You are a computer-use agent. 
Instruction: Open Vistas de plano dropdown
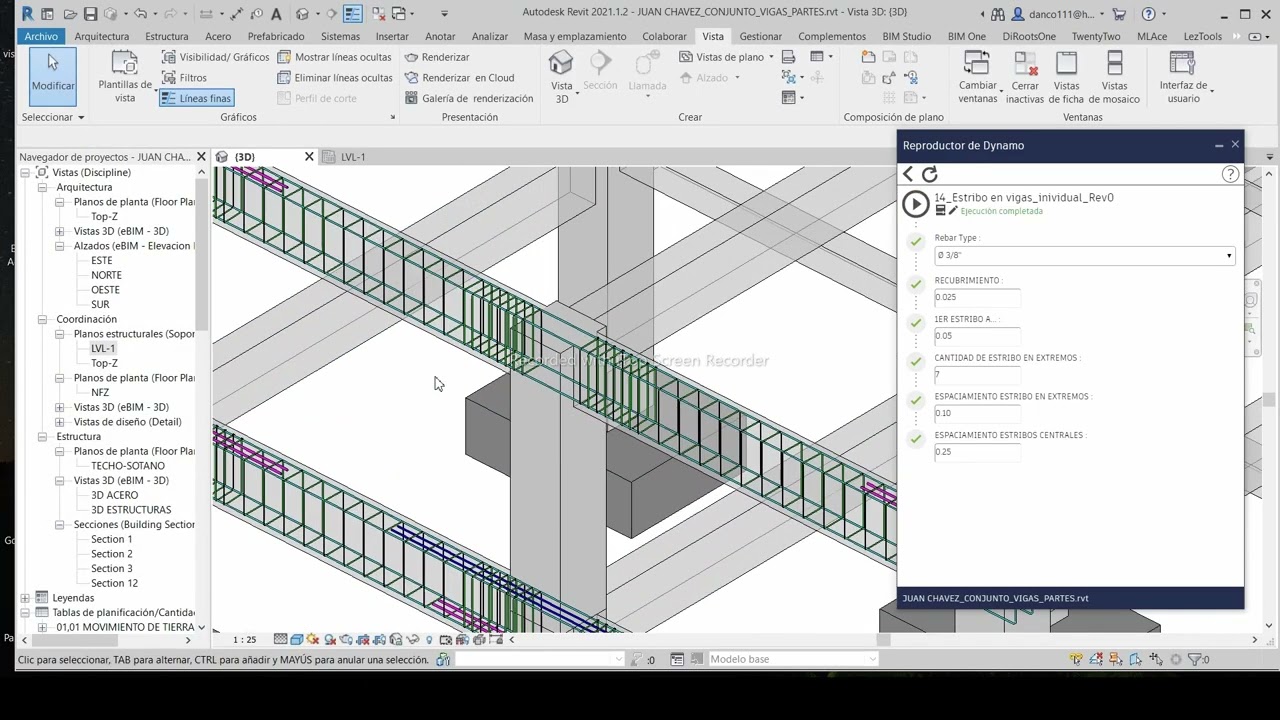point(727,57)
